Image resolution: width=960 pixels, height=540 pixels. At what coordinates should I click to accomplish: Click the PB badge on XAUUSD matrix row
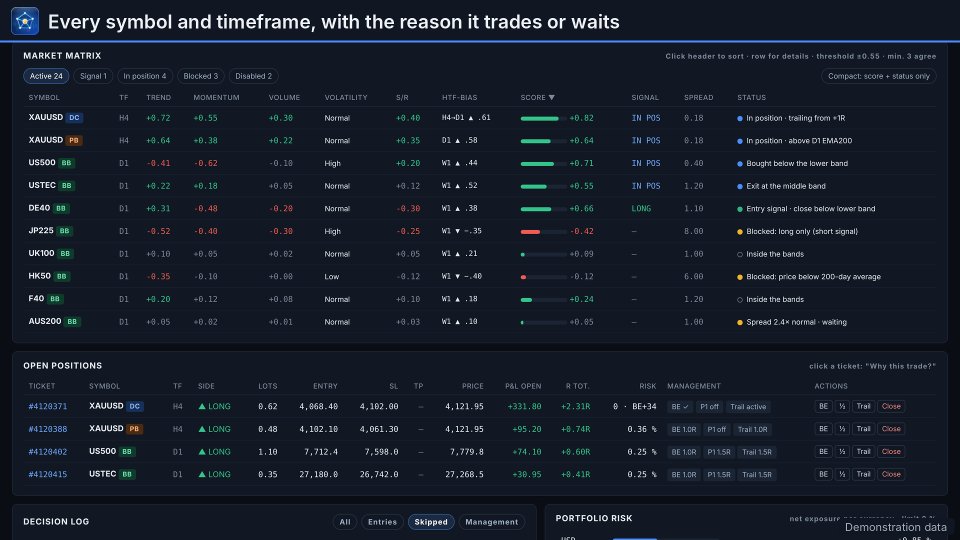pyautogui.click(x=74, y=140)
